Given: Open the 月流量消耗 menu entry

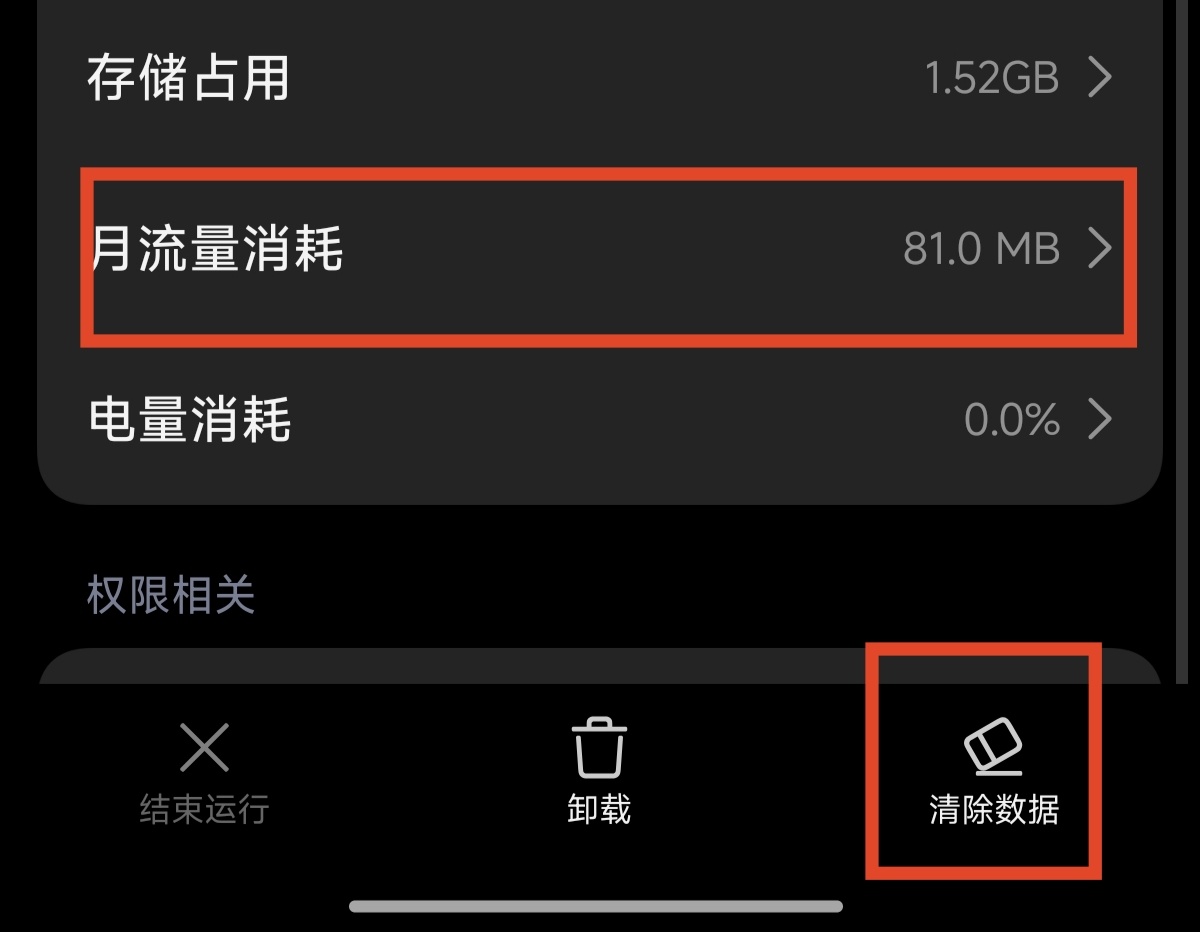Looking at the screenshot, I should tap(600, 248).
